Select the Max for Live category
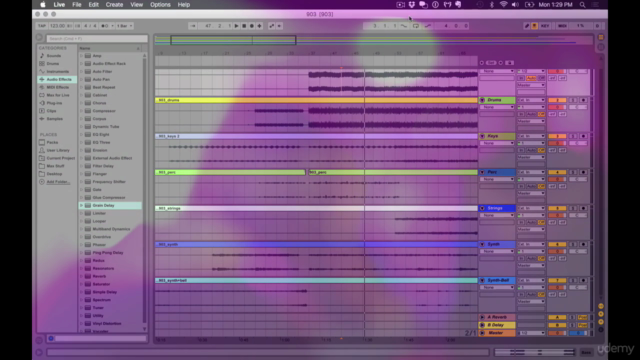 (58, 95)
